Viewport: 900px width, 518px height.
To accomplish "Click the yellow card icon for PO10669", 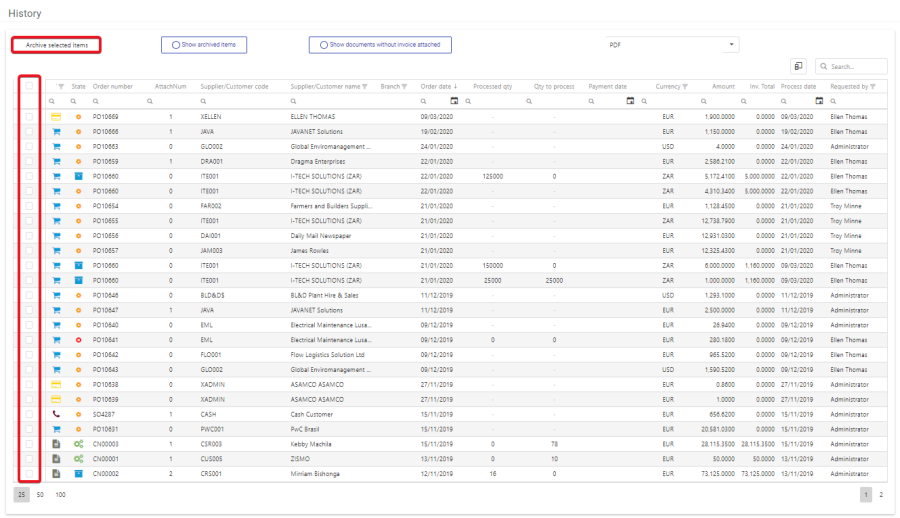I will tap(56, 117).
